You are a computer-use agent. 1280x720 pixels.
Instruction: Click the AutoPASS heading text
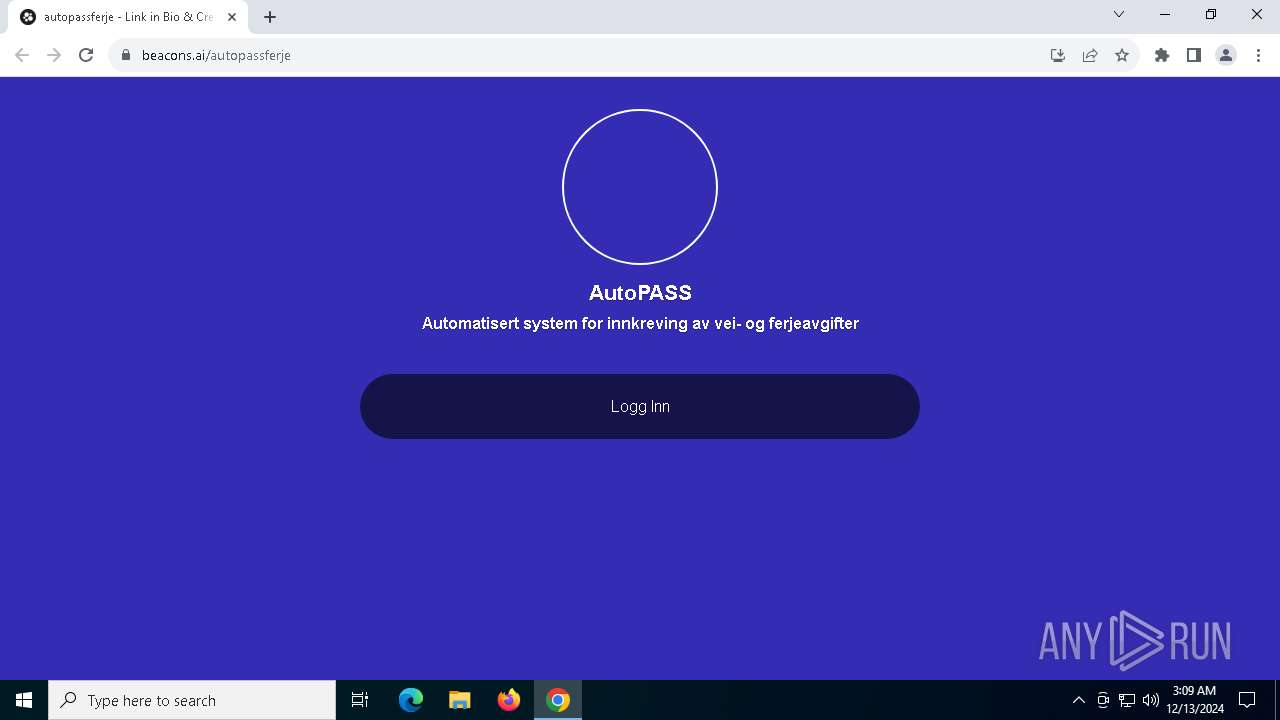point(640,293)
